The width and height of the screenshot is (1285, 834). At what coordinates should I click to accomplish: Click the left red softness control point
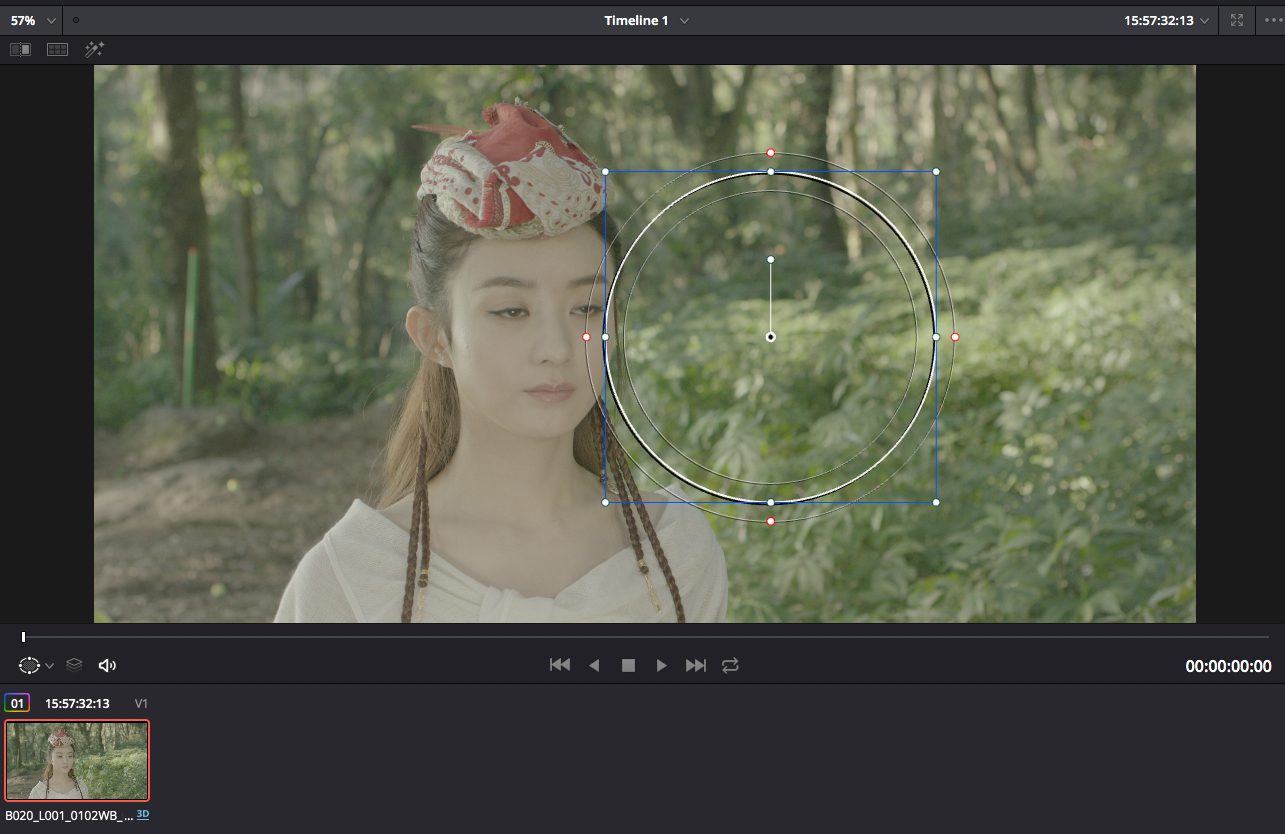tap(587, 338)
